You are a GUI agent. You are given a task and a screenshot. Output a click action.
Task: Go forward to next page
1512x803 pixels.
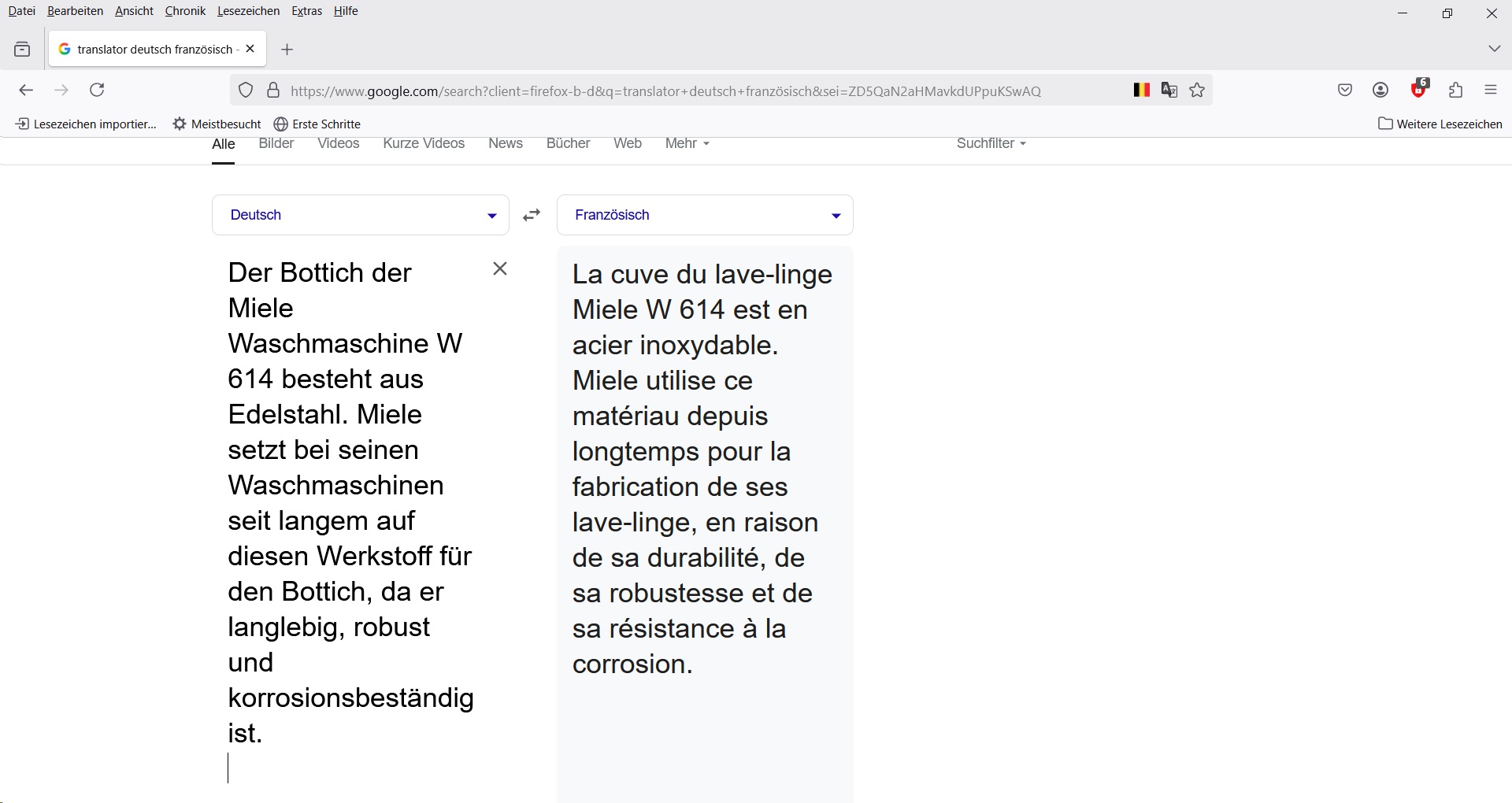[61, 91]
